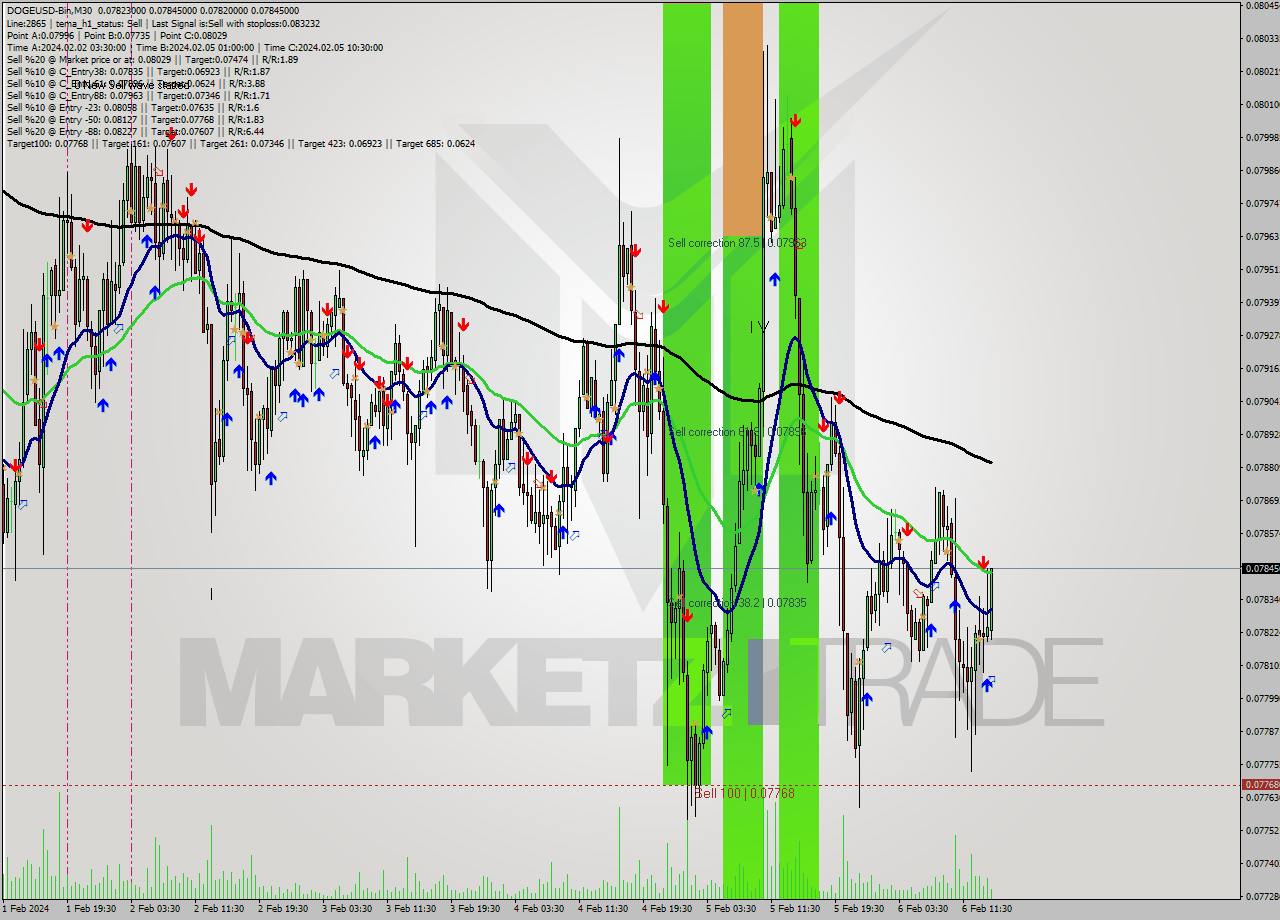This screenshot has width=1280, height=920.
Task: Click the '3 Feb 11:30' time axis label
Action: coord(410,909)
